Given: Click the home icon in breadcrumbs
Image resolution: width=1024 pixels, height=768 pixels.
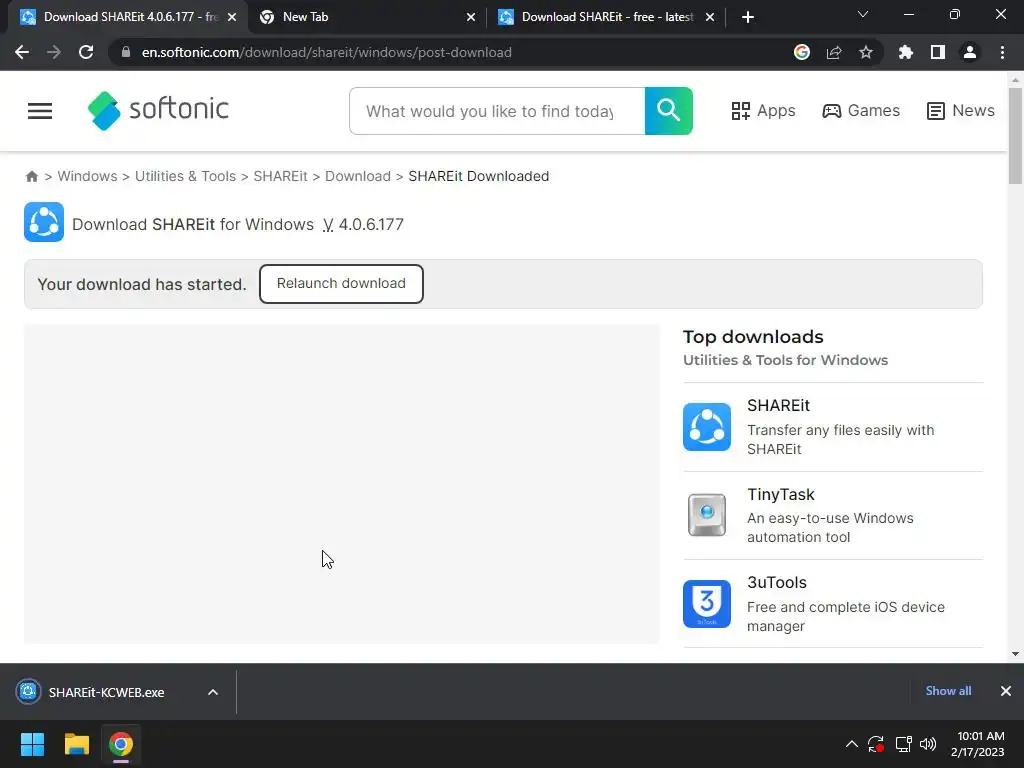Looking at the screenshot, I should [x=31, y=176].
